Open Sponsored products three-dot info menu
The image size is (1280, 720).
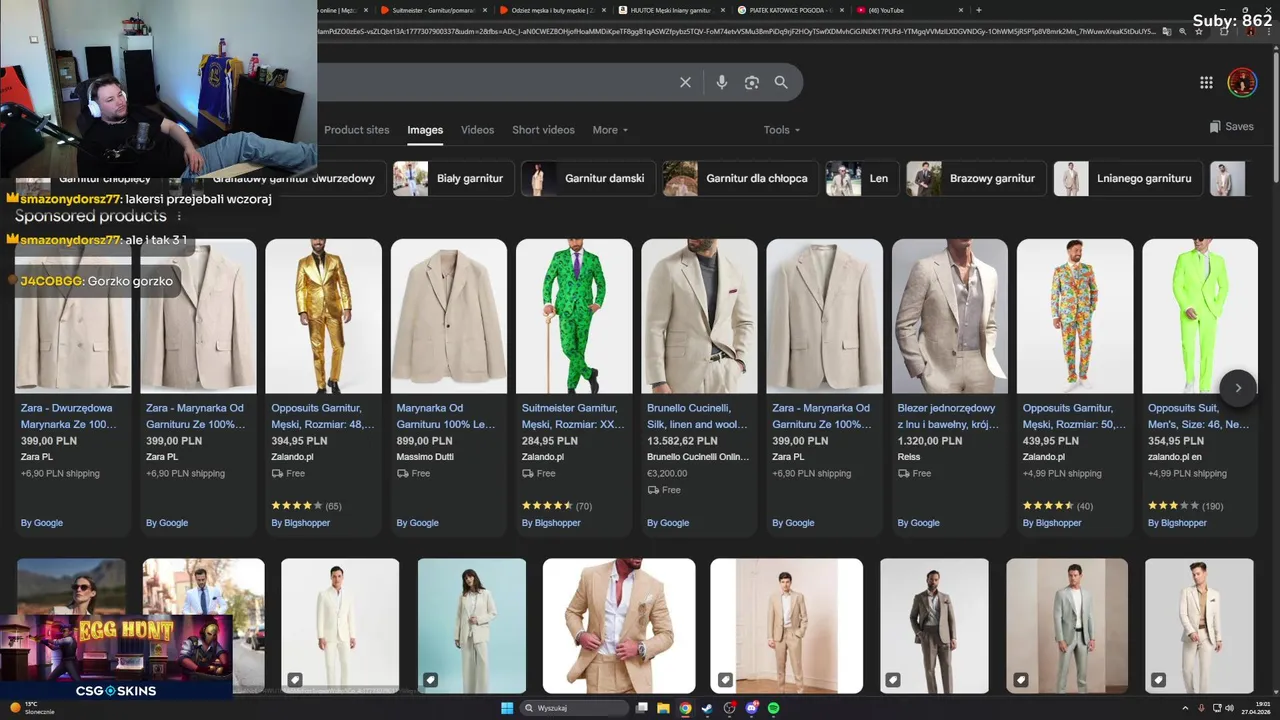tap(179, 216)
